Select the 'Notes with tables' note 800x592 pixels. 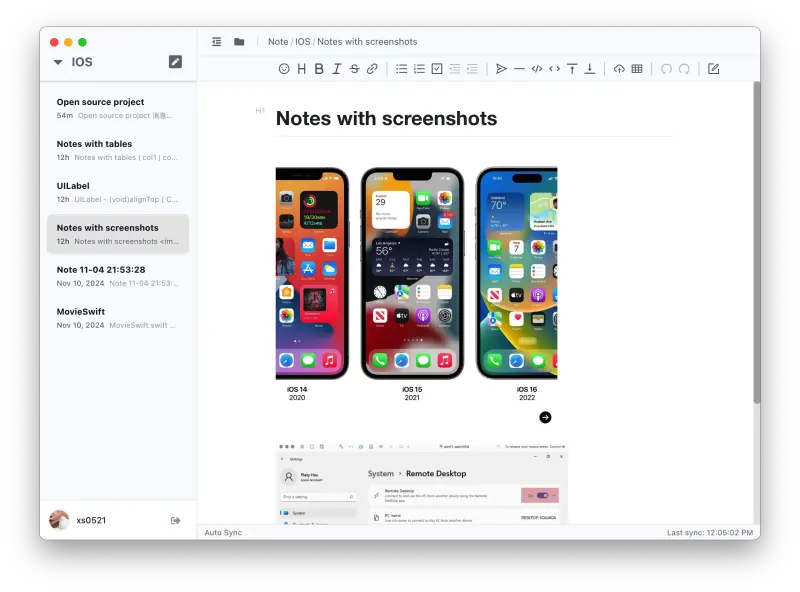[117, 150]
